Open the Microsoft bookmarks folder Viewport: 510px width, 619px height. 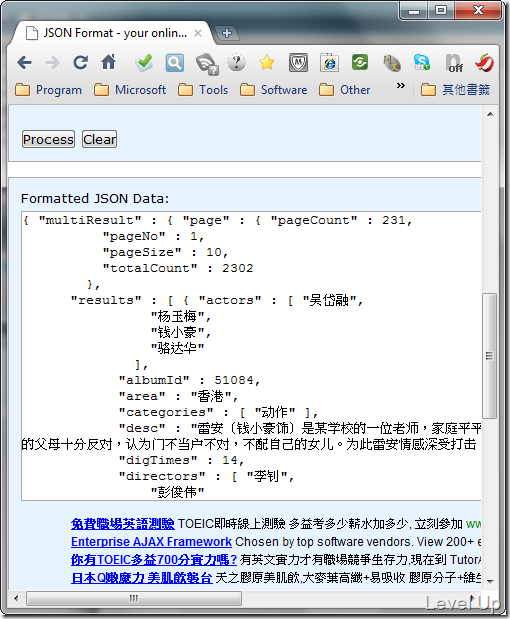pos(130,90)
